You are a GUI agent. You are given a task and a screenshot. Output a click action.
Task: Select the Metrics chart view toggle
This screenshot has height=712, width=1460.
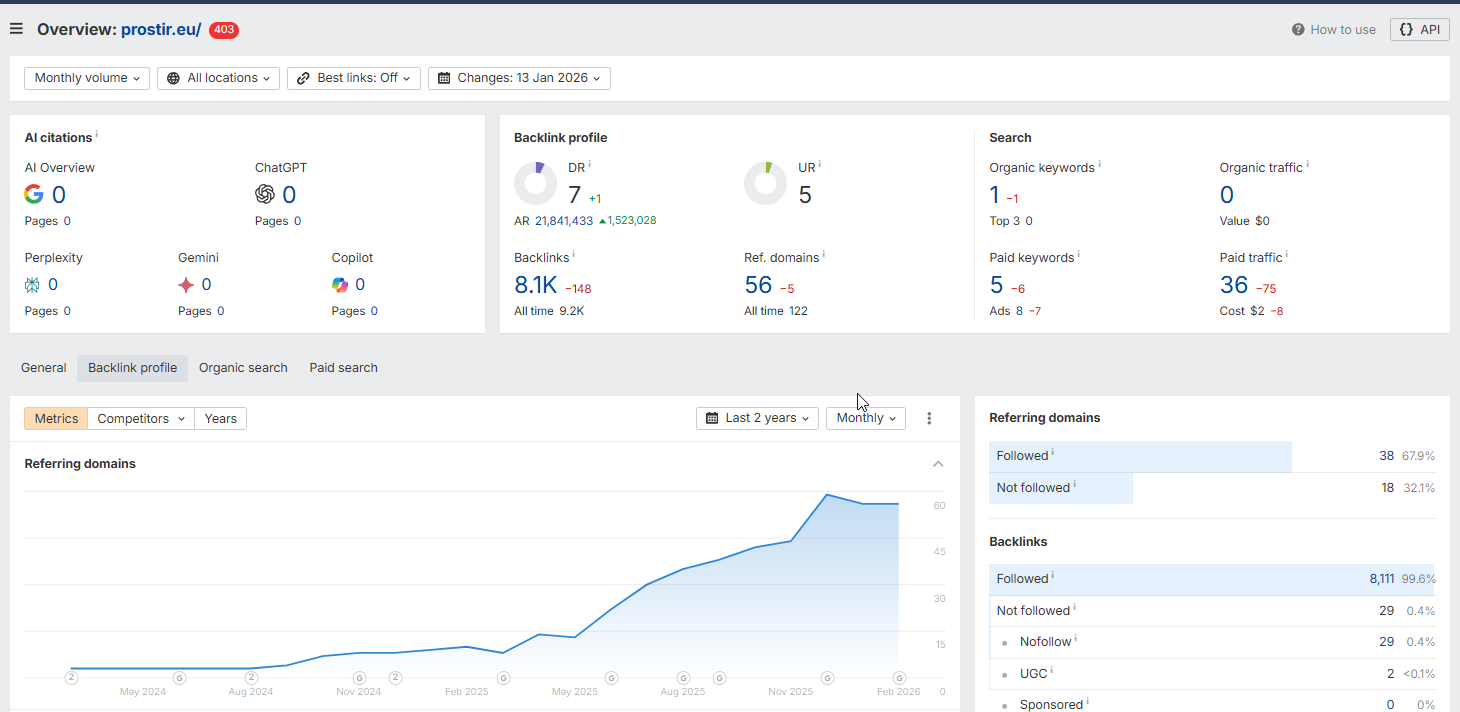coord(56,419)
